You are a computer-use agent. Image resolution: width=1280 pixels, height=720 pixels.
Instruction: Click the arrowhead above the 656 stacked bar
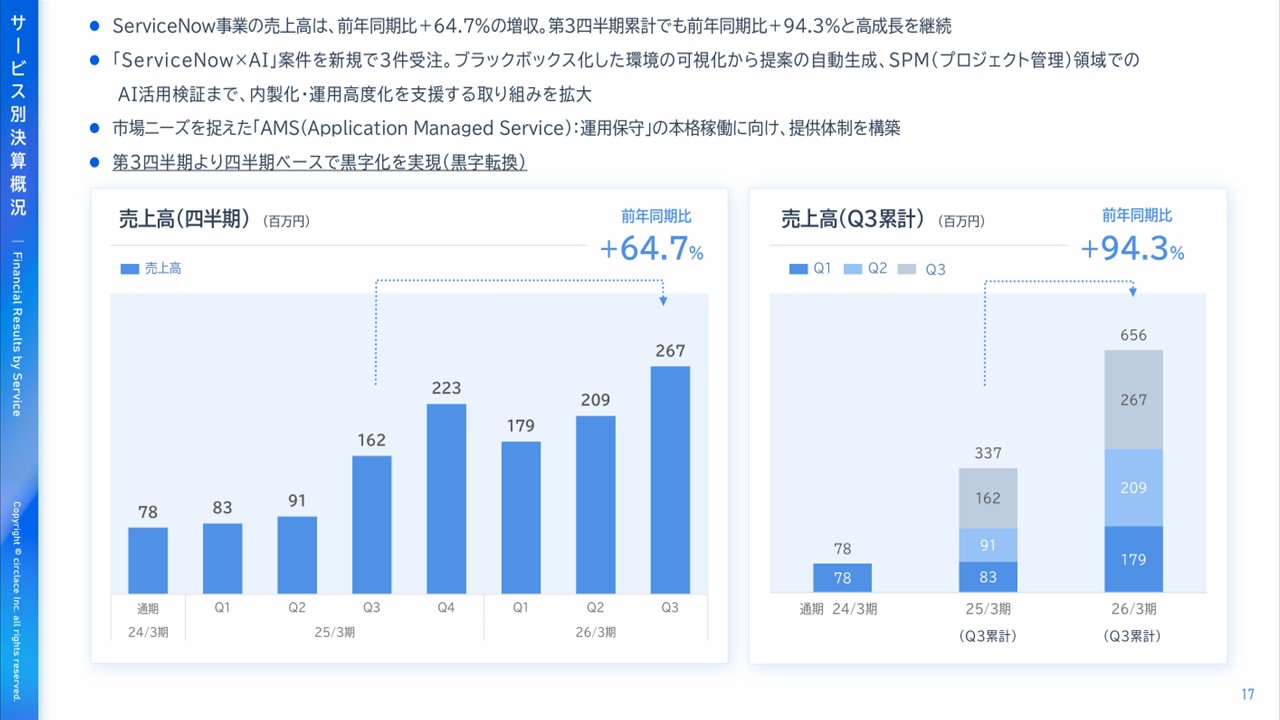(x=1134, y=291)
